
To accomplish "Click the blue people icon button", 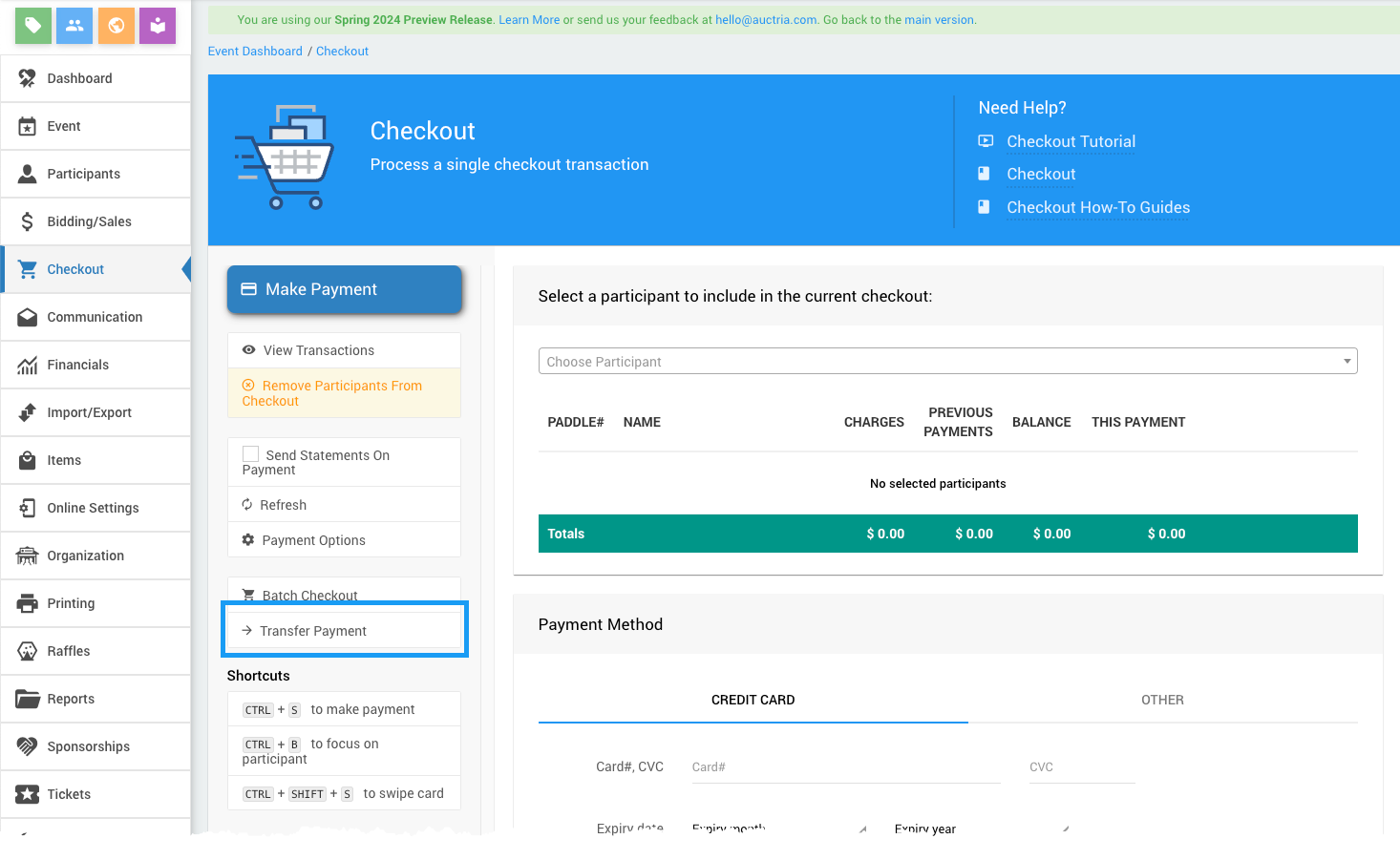I will [x=74, y=26].
